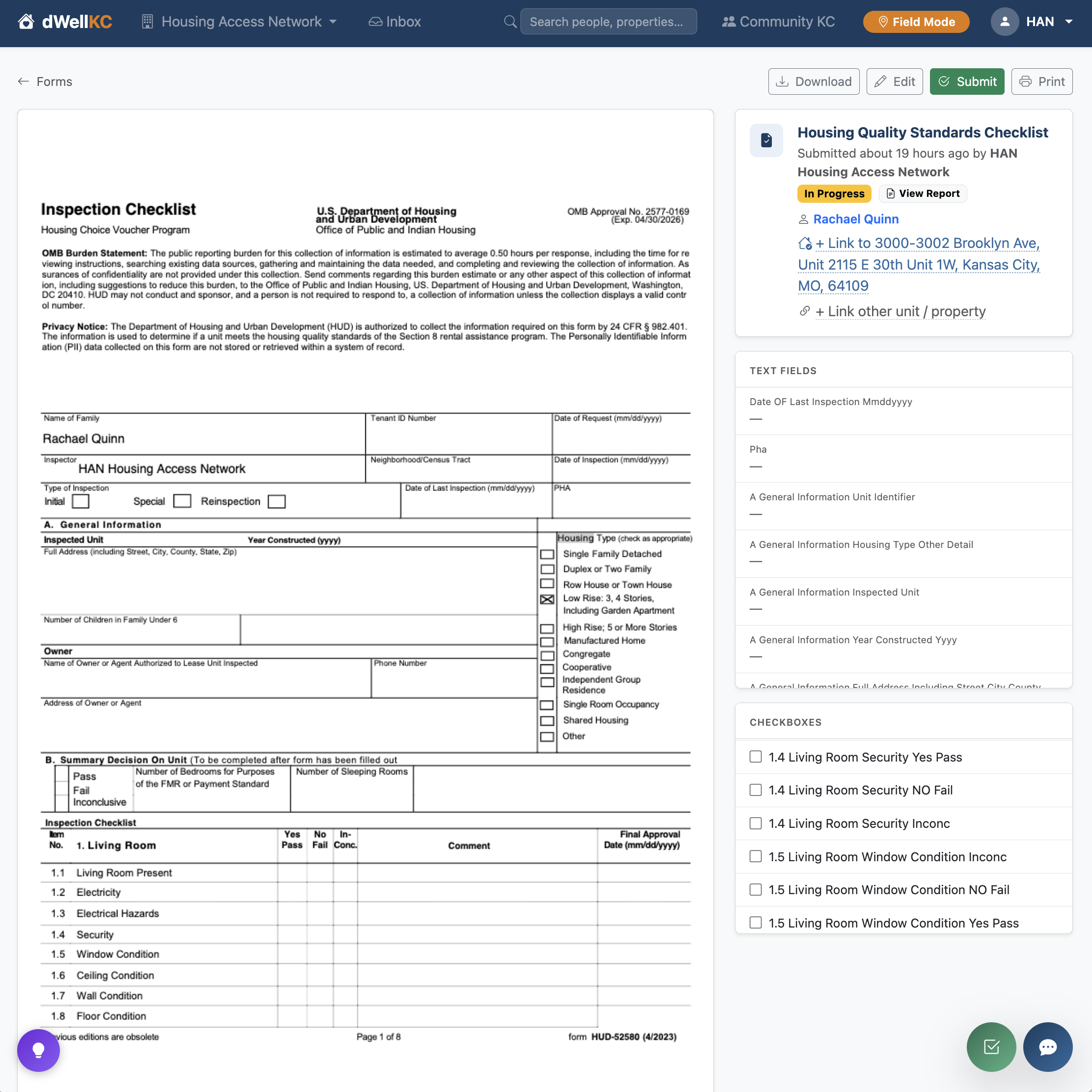Tick the Single Family Detached housing box
This screenshot has height=1092, width=1092.
click(x=547, y=554)
